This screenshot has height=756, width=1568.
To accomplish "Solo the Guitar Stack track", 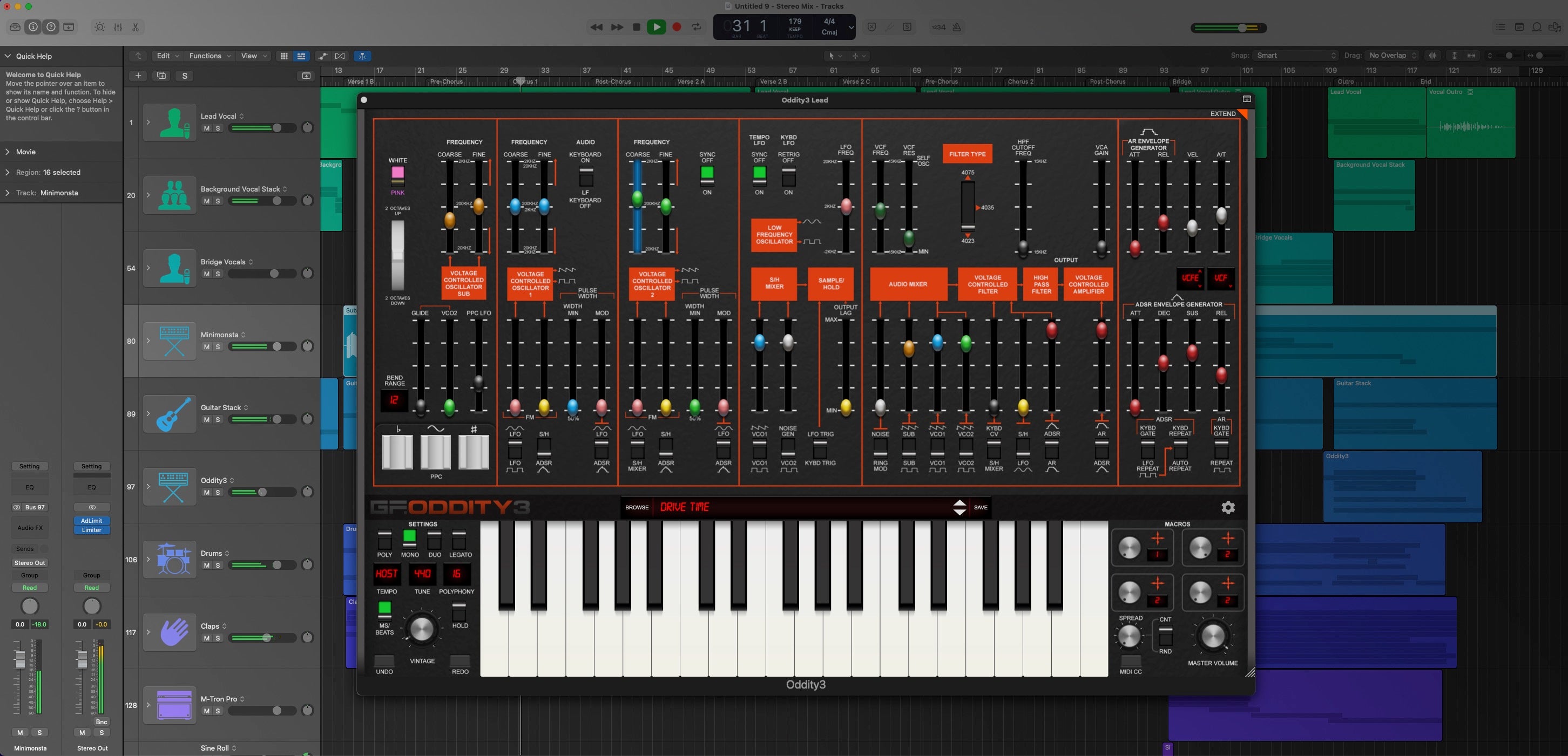I will tap(218, 420).
